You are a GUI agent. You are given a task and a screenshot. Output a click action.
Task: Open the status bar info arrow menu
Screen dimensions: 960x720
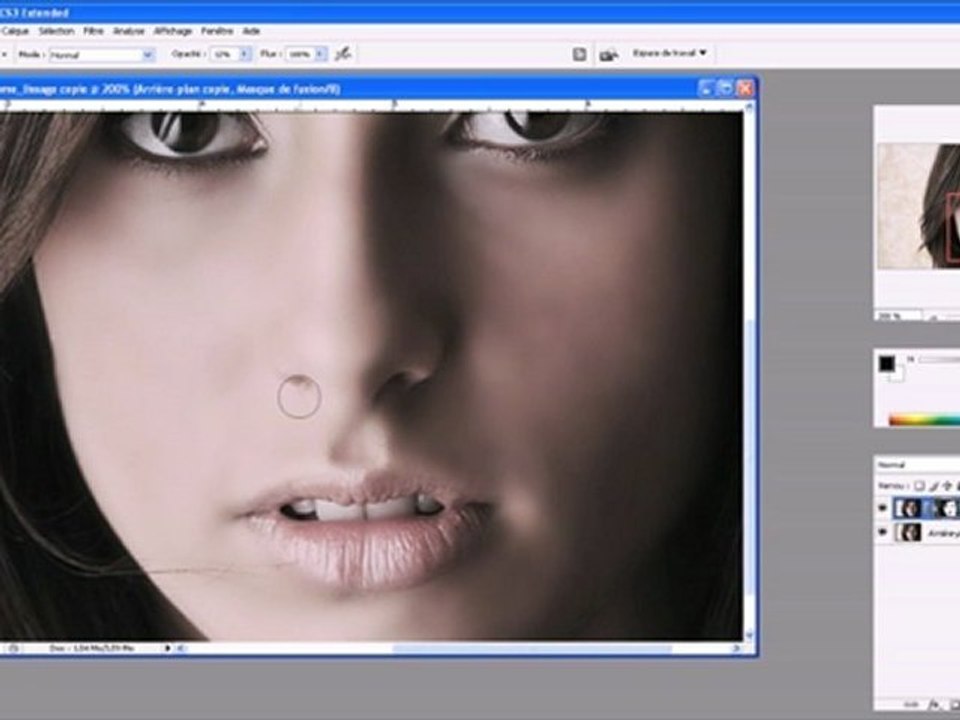click(167, 648)
